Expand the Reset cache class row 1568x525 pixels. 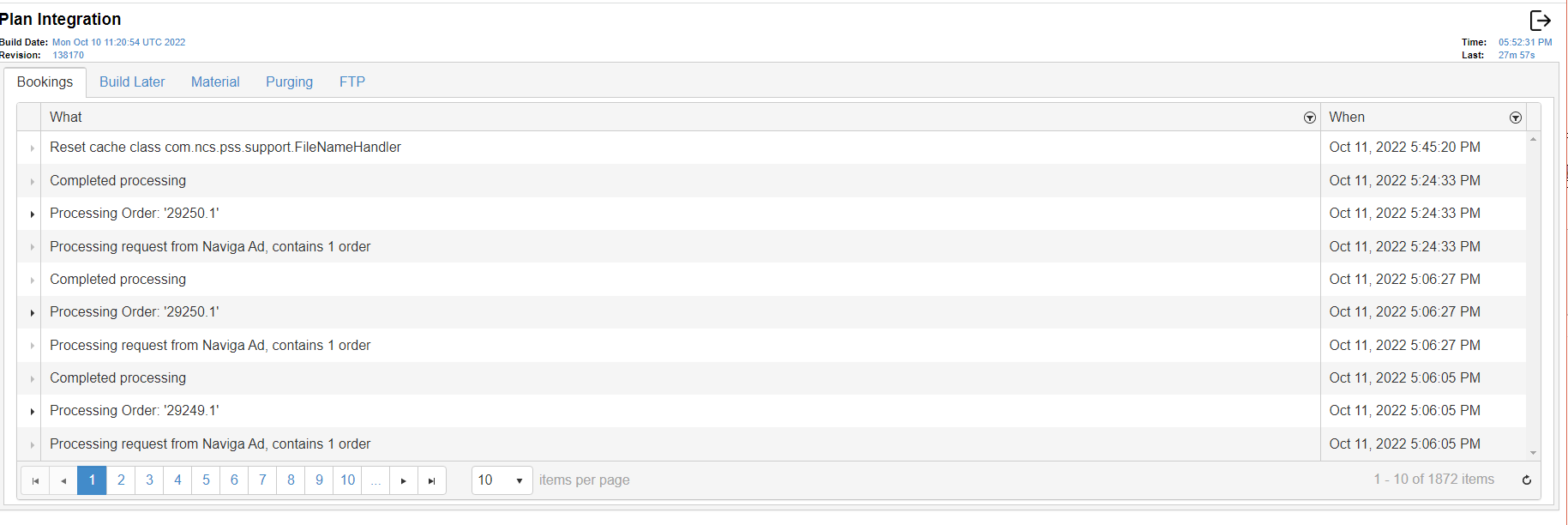(33, 148)
